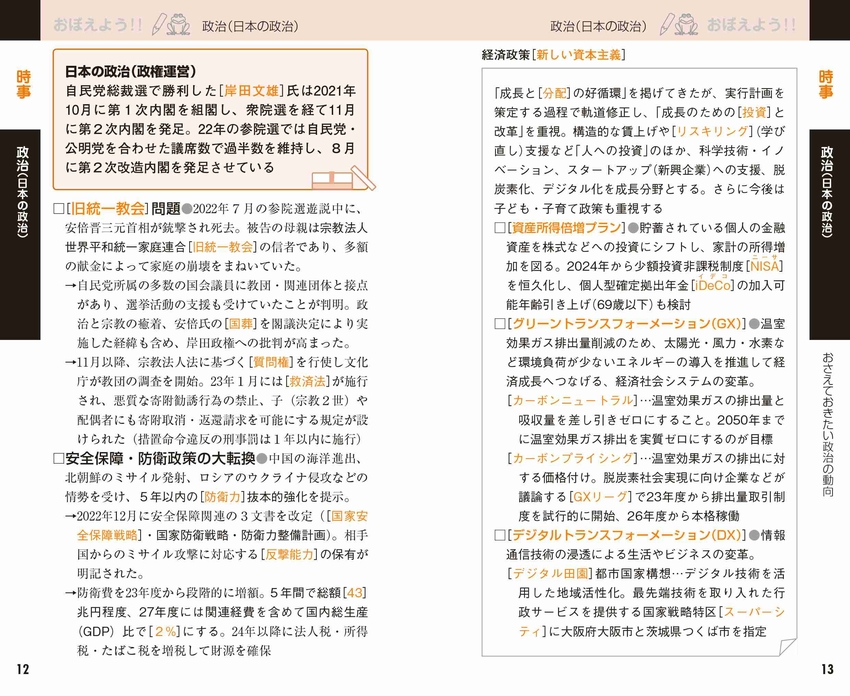
Task: Click the orange term iDeCo
Action: pyautogui.click(x=713, y=286)
